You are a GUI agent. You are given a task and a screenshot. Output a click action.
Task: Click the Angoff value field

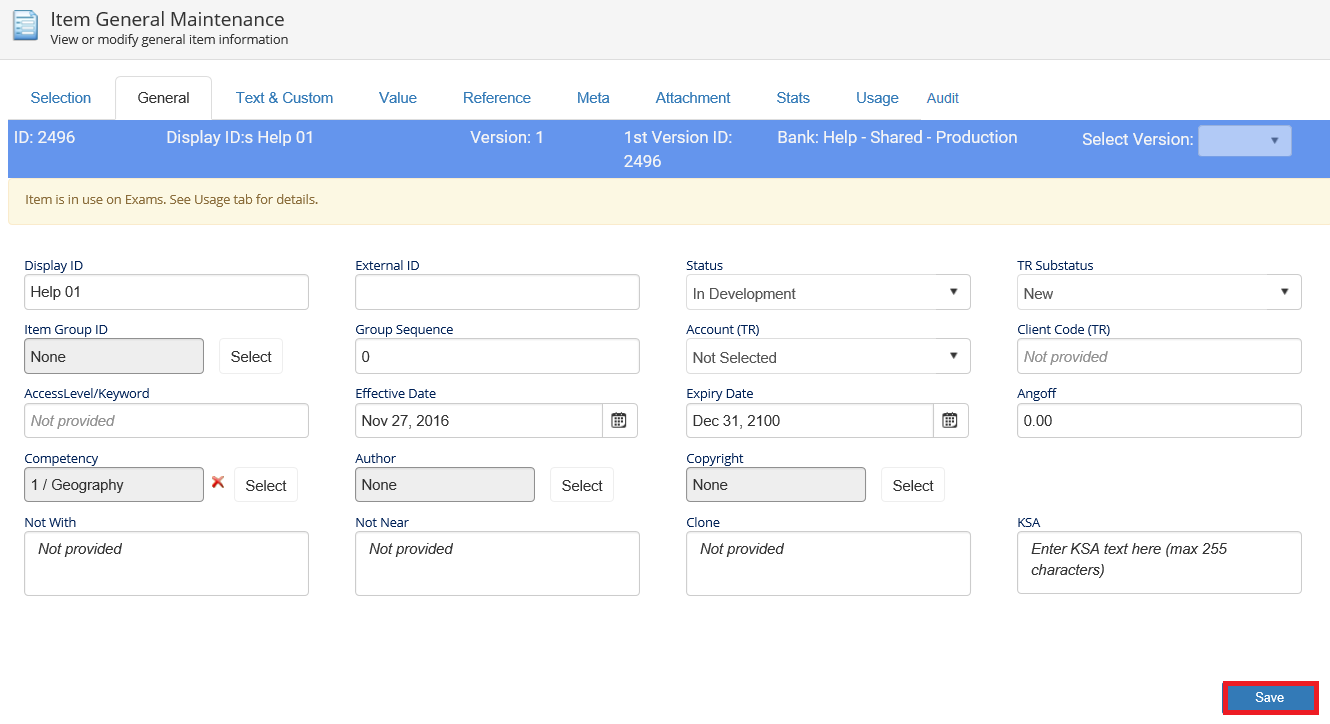[1159, 421]
